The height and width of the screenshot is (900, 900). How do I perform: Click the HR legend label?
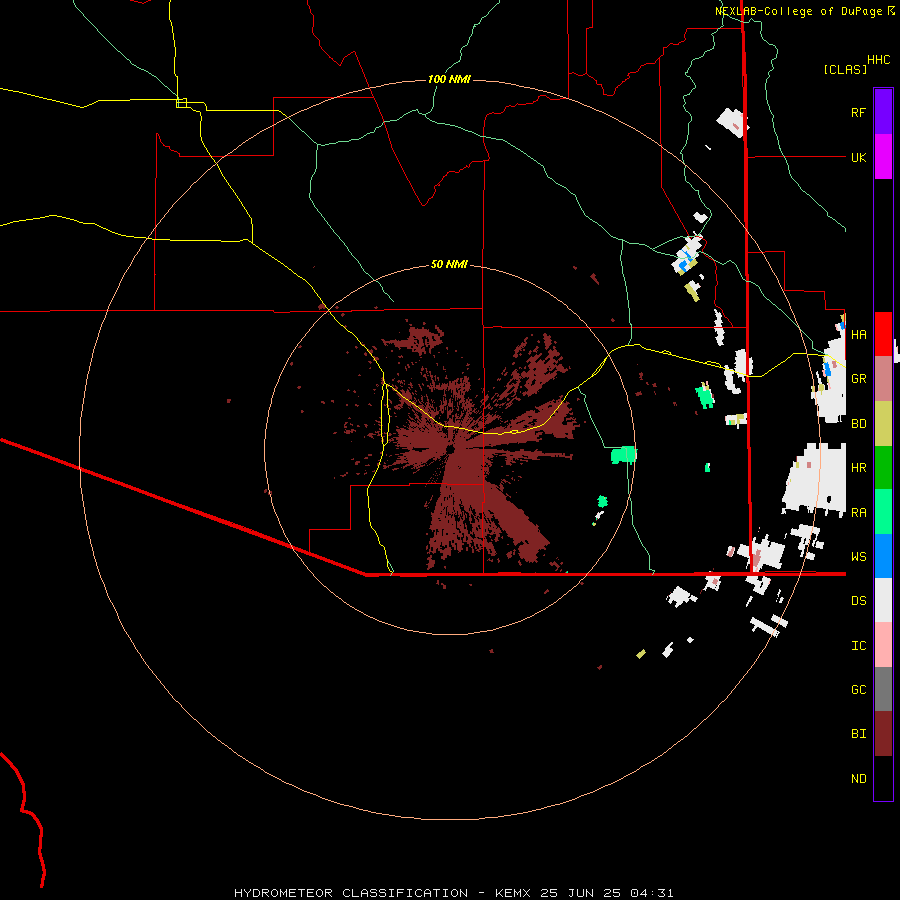[858, 468]
